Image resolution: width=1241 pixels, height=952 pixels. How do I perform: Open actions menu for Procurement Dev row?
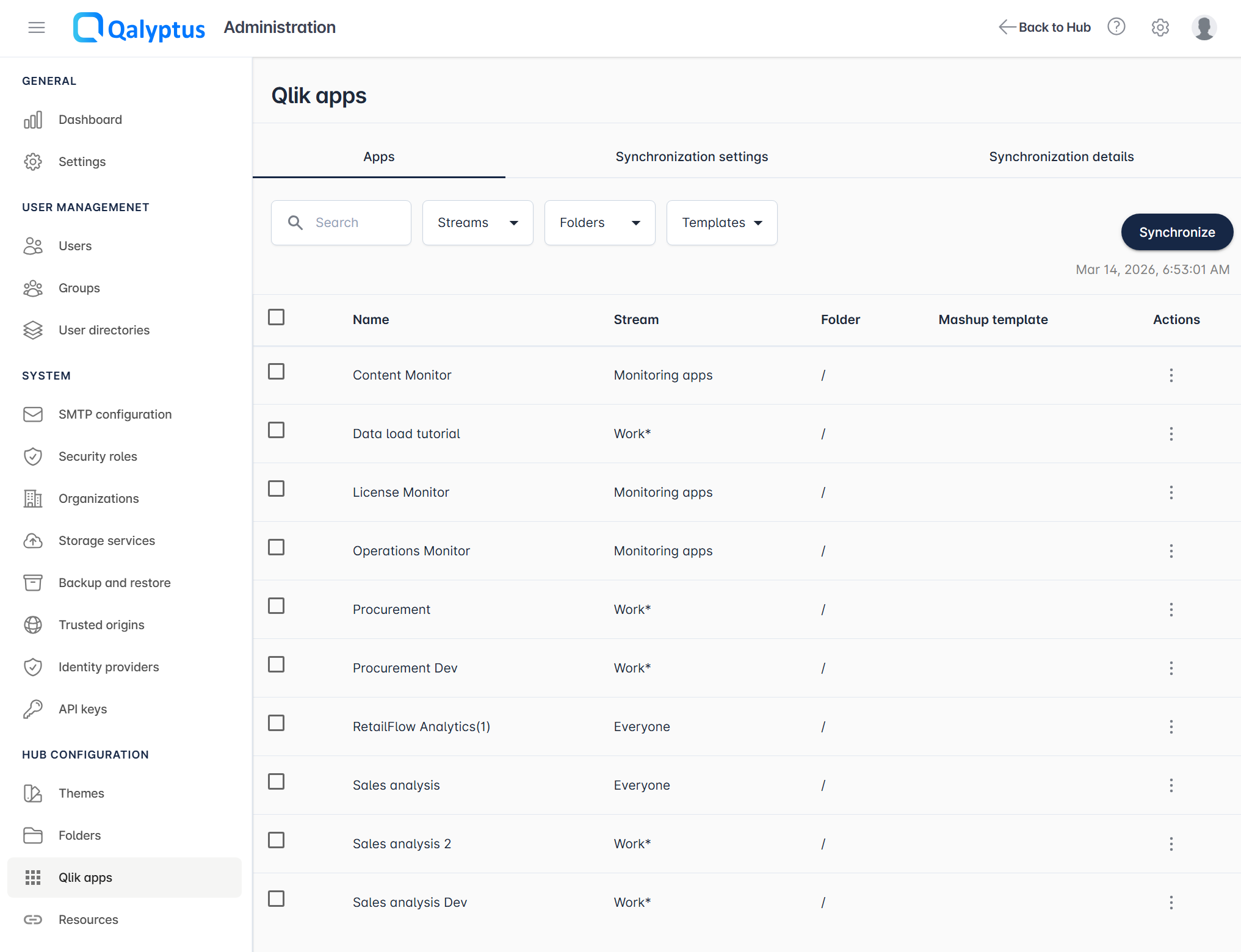pos(1171,668)
